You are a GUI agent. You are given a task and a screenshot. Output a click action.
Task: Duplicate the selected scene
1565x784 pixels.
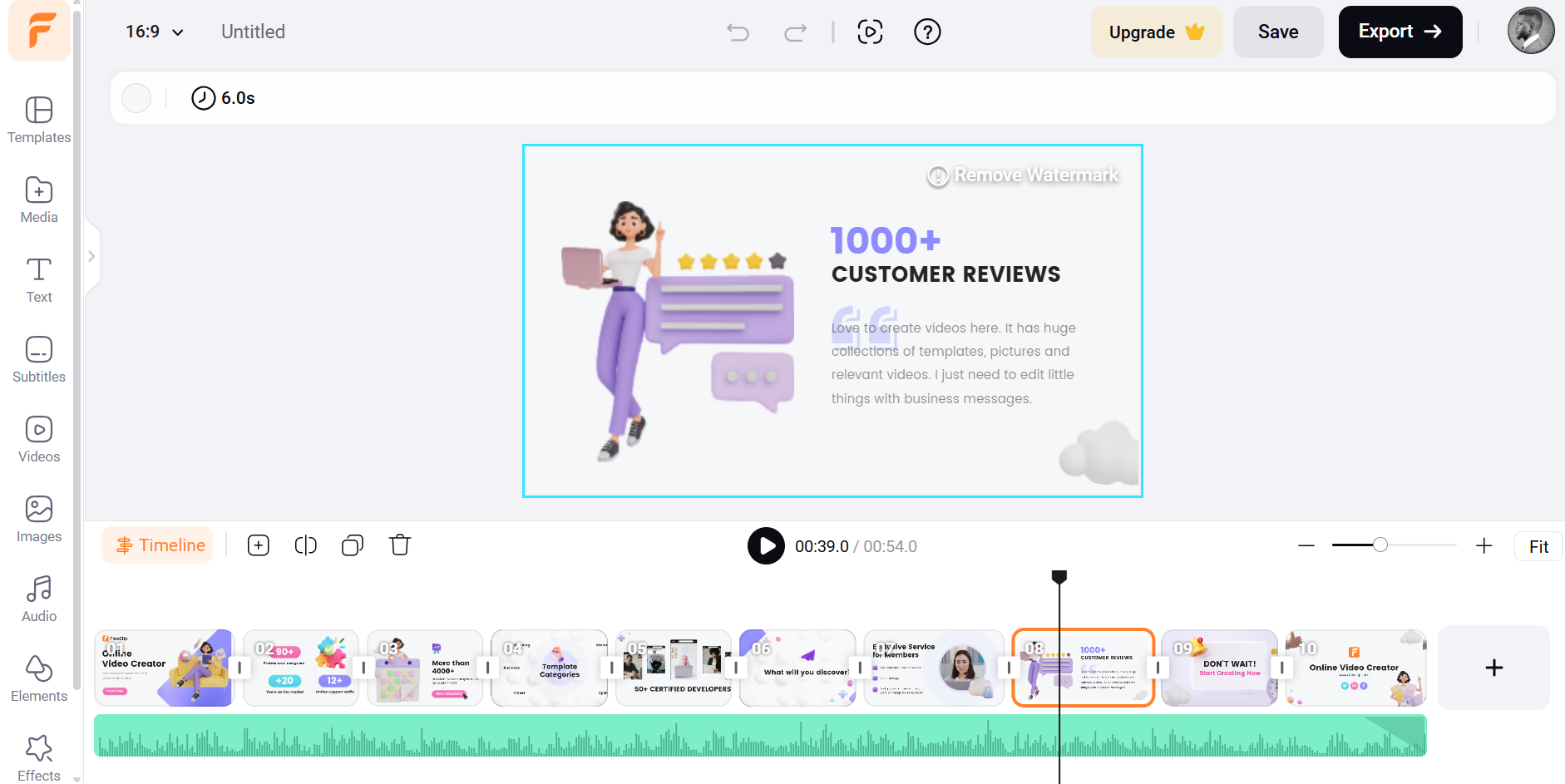tap(352, 545)
